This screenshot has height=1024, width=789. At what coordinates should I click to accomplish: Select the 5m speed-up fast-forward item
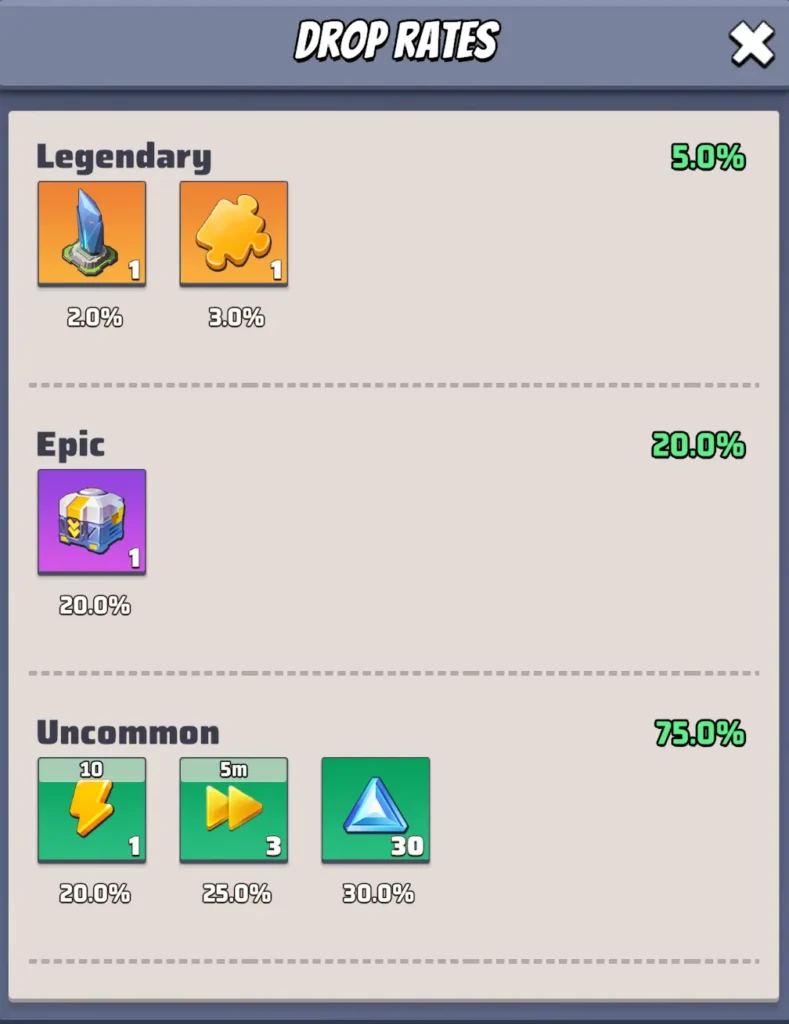[x=234, y=810]
